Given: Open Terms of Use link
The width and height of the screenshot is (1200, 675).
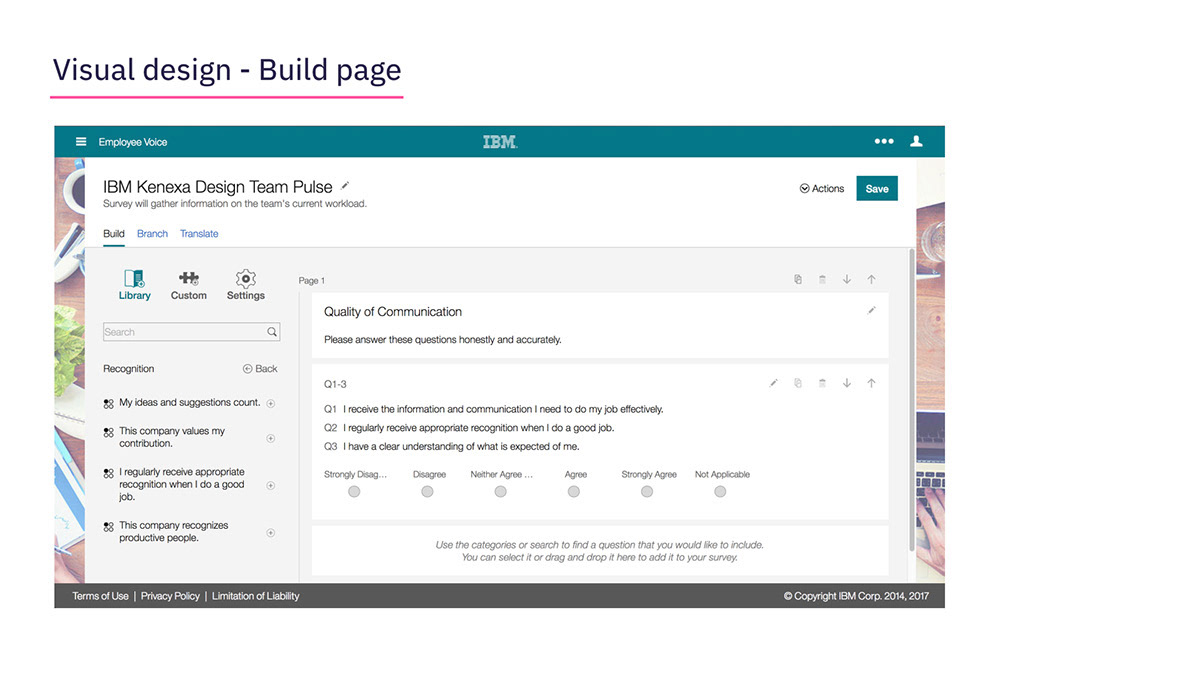Looking at the screenshot, I should [100, 596].
